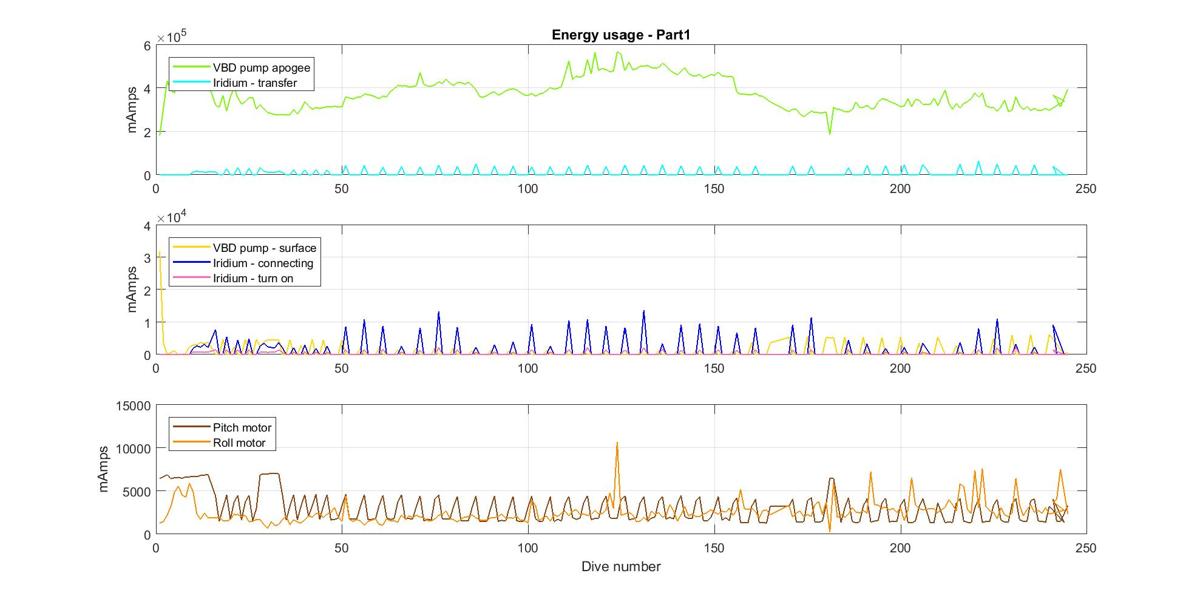The image size is (1200, 601).
Task: Click the tallest orange Roll motor spike
Action: coord(617,443)
